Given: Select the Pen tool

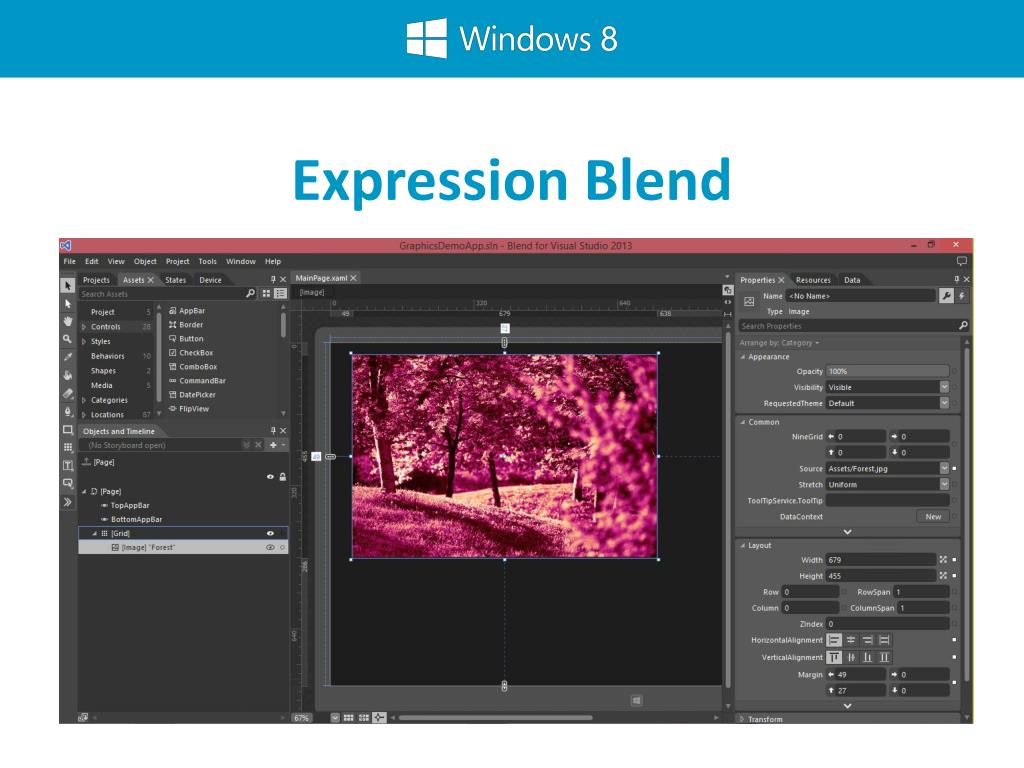Looking at the screenshot, I should pyautogui.click(x=68, y=411).
